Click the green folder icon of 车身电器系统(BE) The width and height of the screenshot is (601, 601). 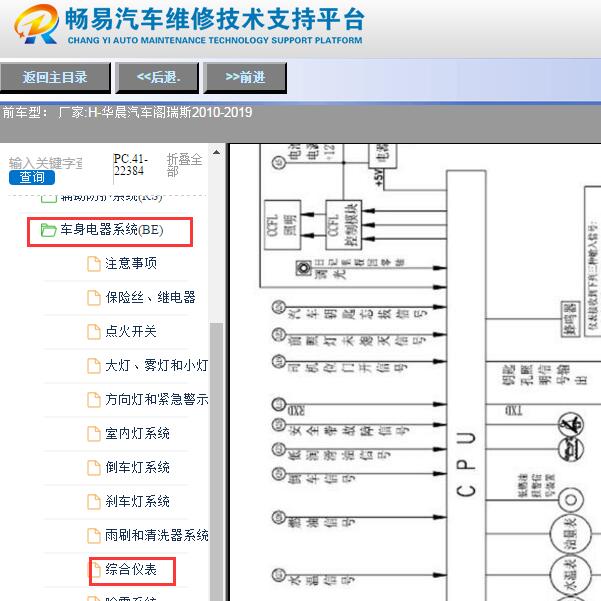coord(48,230)
